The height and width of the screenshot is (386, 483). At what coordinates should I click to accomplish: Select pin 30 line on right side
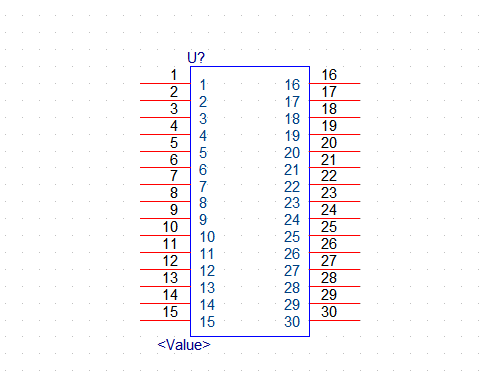click(335, 320)
